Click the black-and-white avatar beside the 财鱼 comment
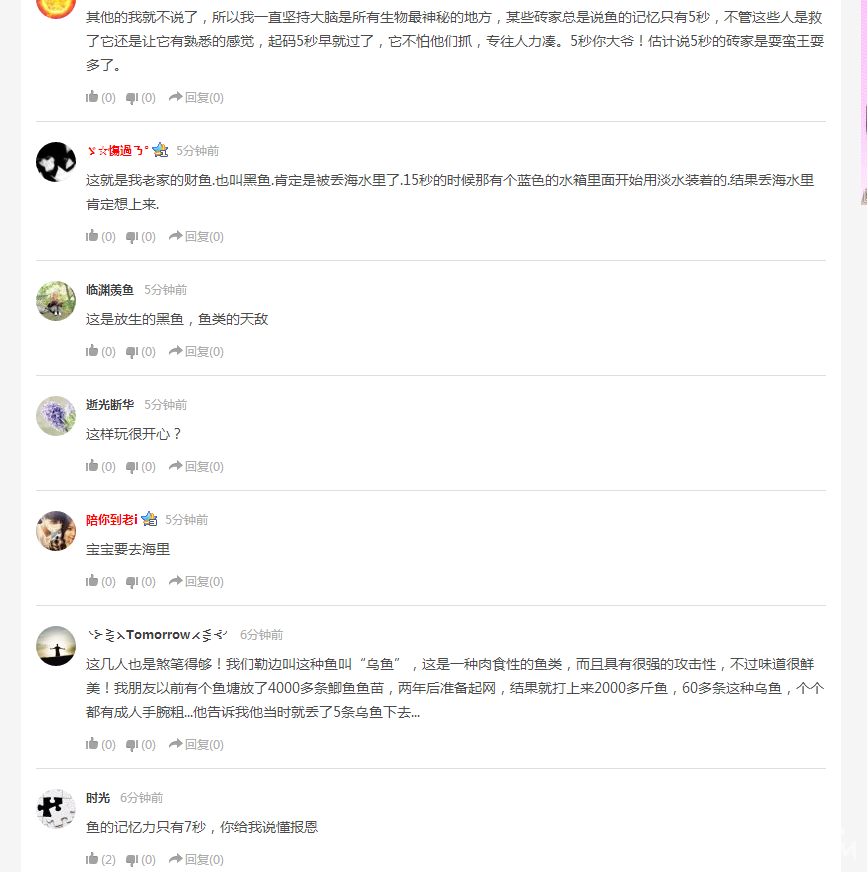Image resolution: width=867 pixels, height=872 pixels. (x=56, y=162)
